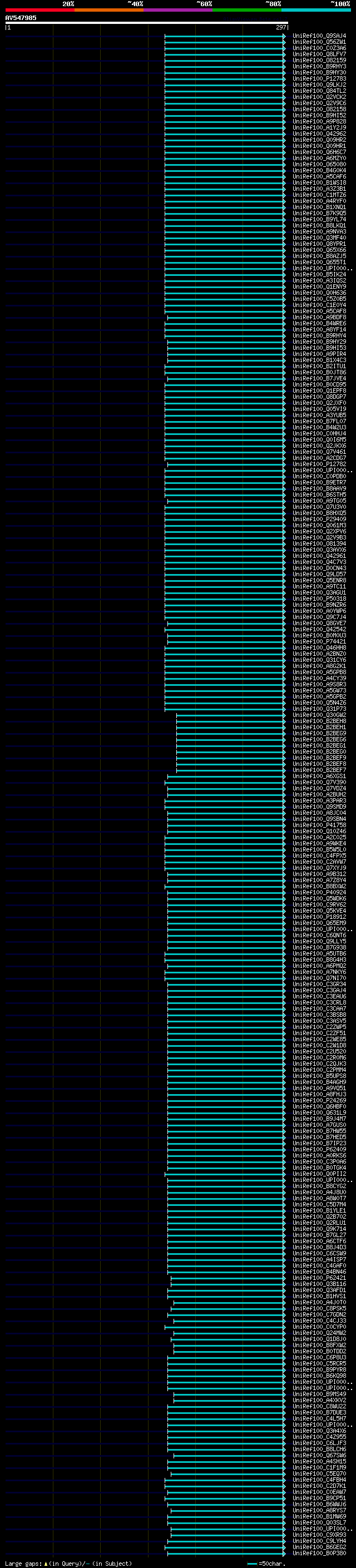This screenshot has height=1568, width=356.
Task: Click the UniRef100_B2BEH1 label
Action: [319, 728]
